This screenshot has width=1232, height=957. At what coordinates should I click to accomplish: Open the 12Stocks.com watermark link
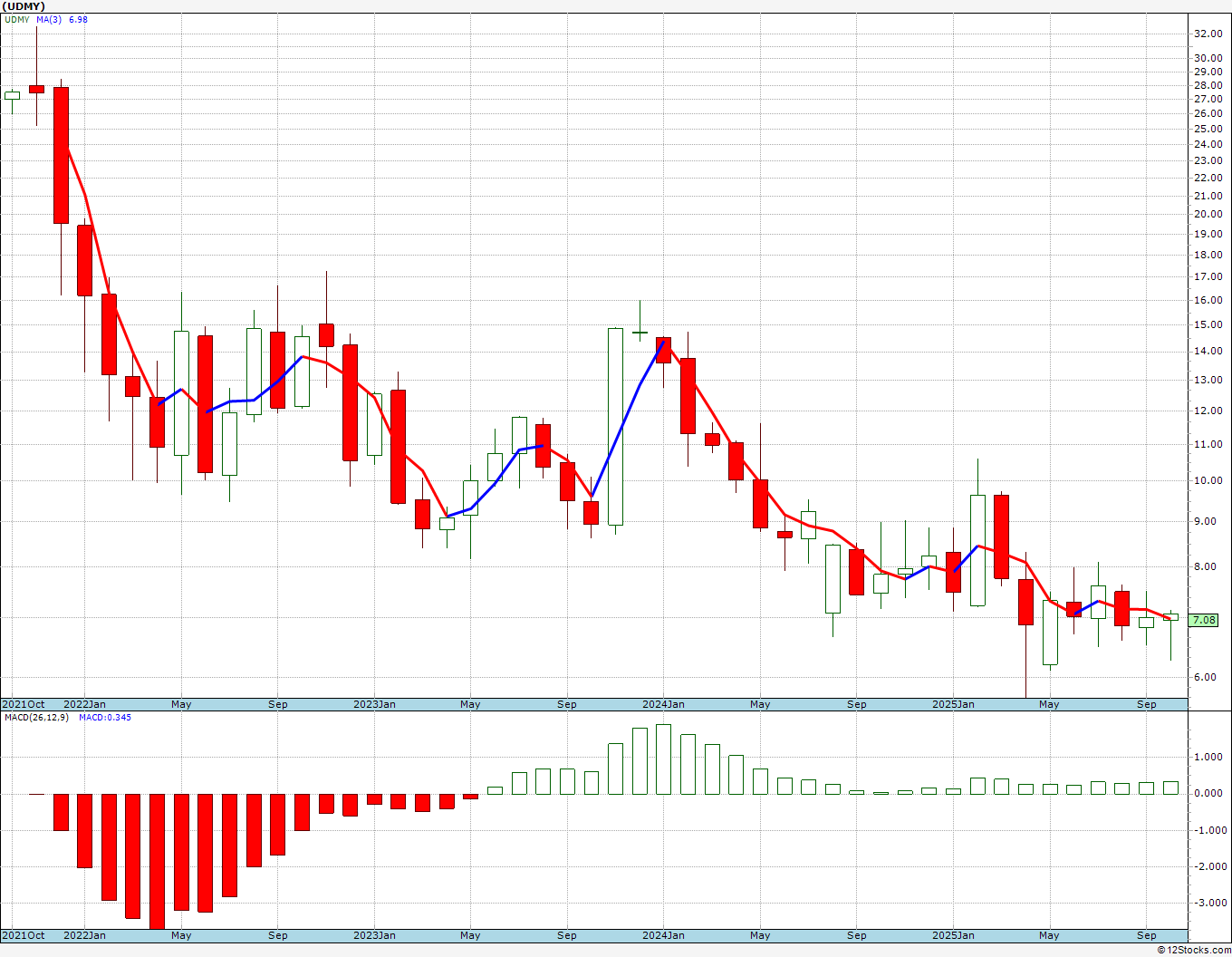pos(1194,950)
